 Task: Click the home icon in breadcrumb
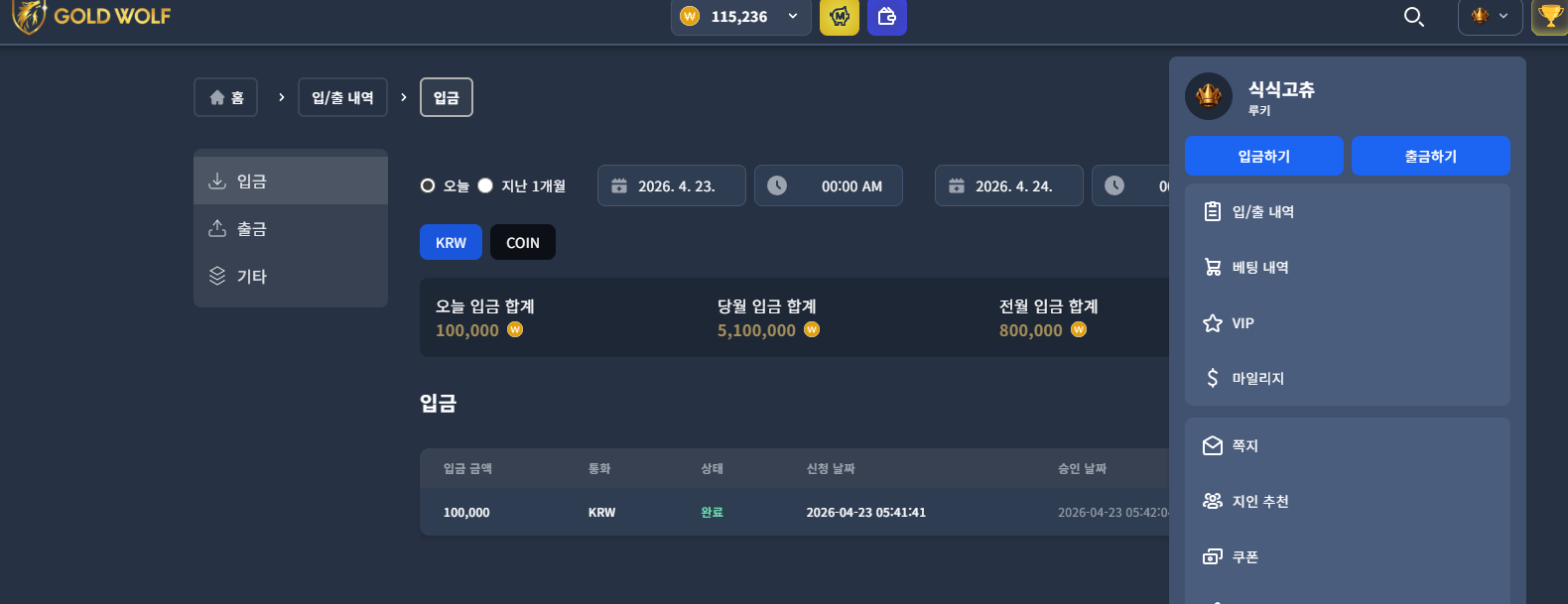pyautogui.click(x=217, y=97)
